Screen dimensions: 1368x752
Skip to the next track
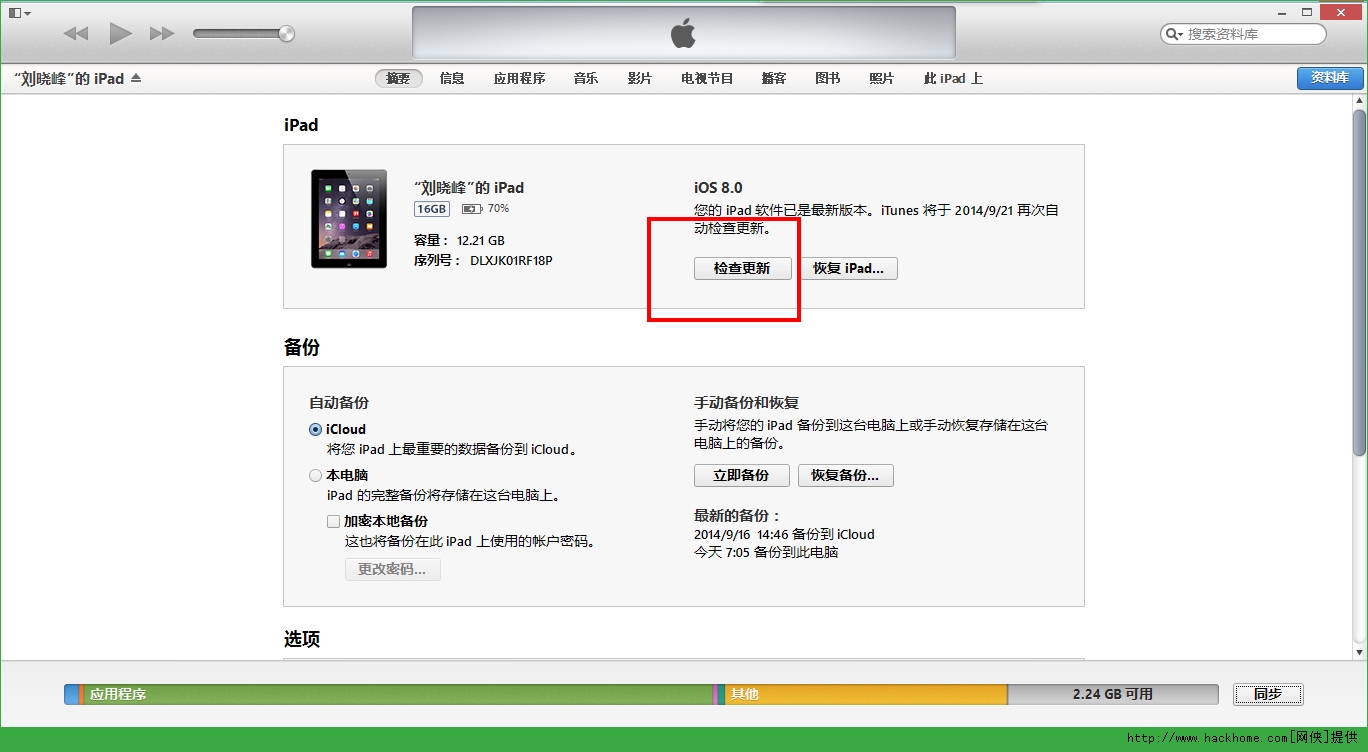click(x=162, y=34)
